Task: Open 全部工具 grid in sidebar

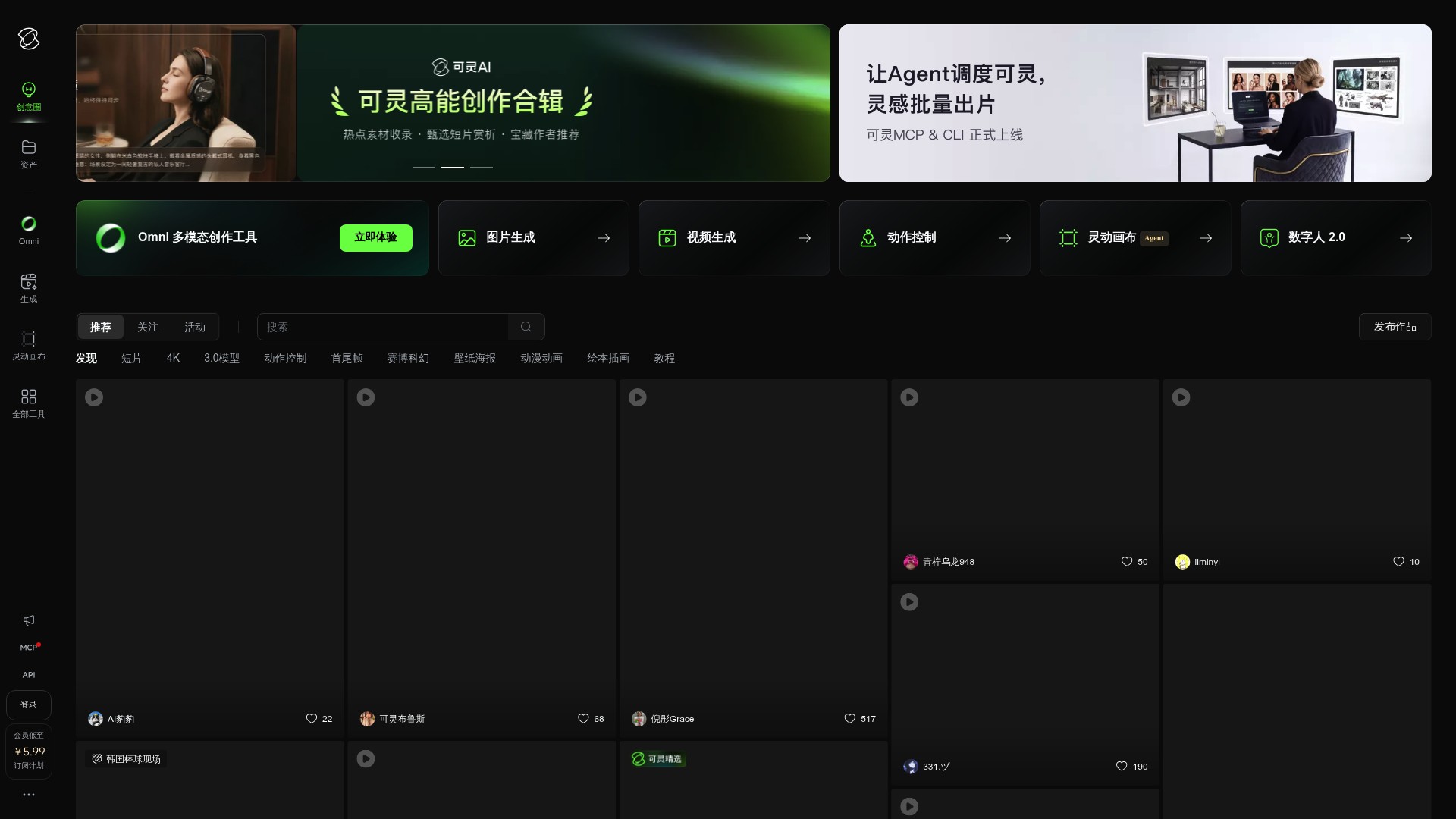Action: pyautogui.click(x=29, y=403)
